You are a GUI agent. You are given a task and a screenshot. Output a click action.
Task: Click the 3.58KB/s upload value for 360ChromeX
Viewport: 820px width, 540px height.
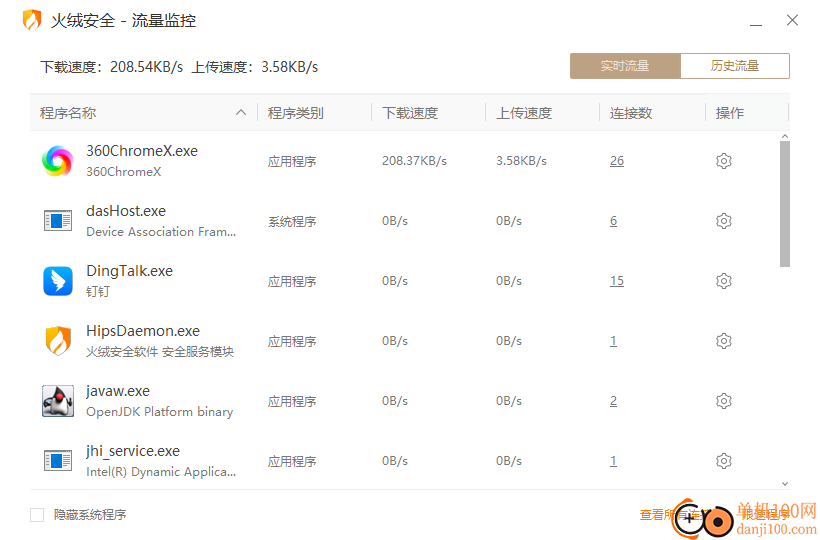tap(521, 161)
